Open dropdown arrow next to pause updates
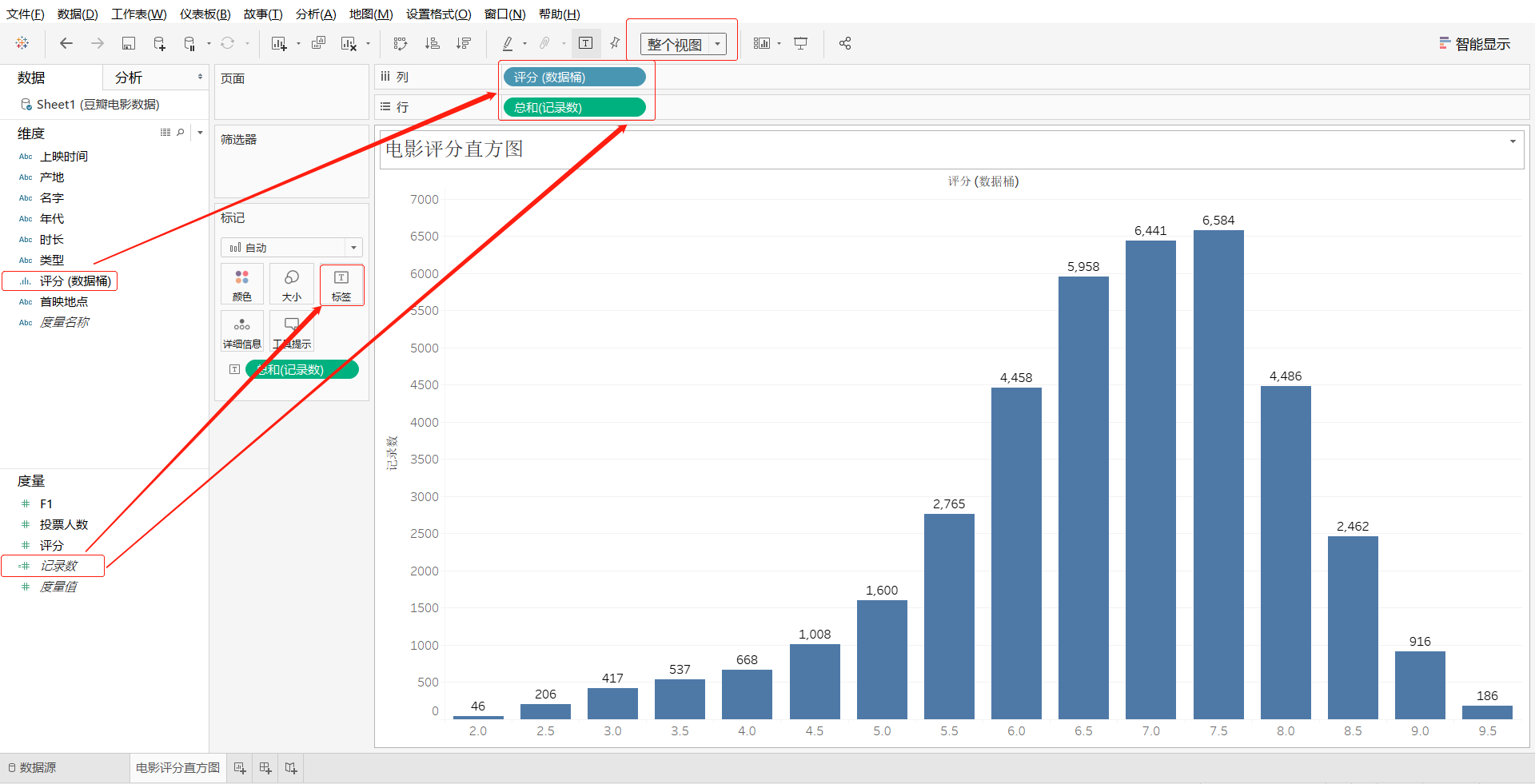Image resolution: width=1535 pixels, height=784 pixels. [x=209, y=44]
